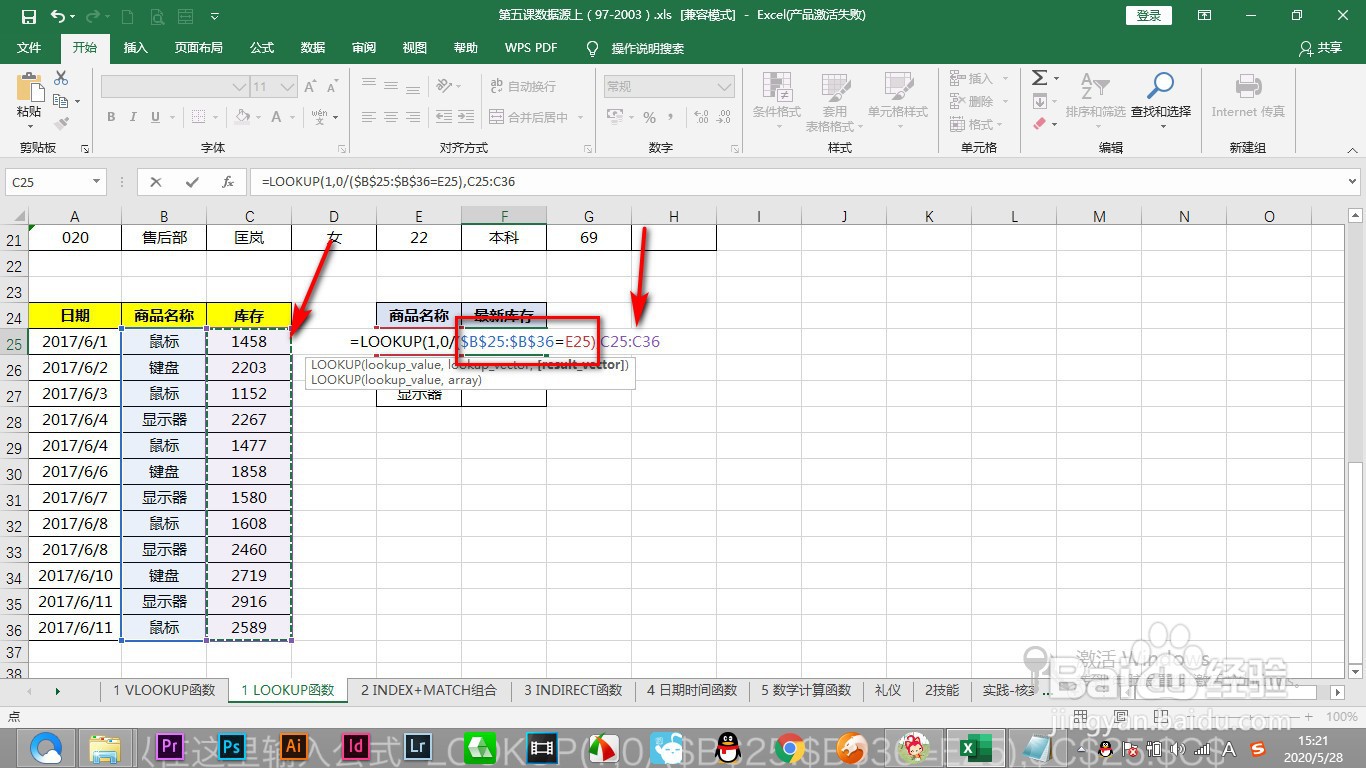Open the Insert Function fx dialog
The width and height of the screenshot is (1366, 768).
228,182
